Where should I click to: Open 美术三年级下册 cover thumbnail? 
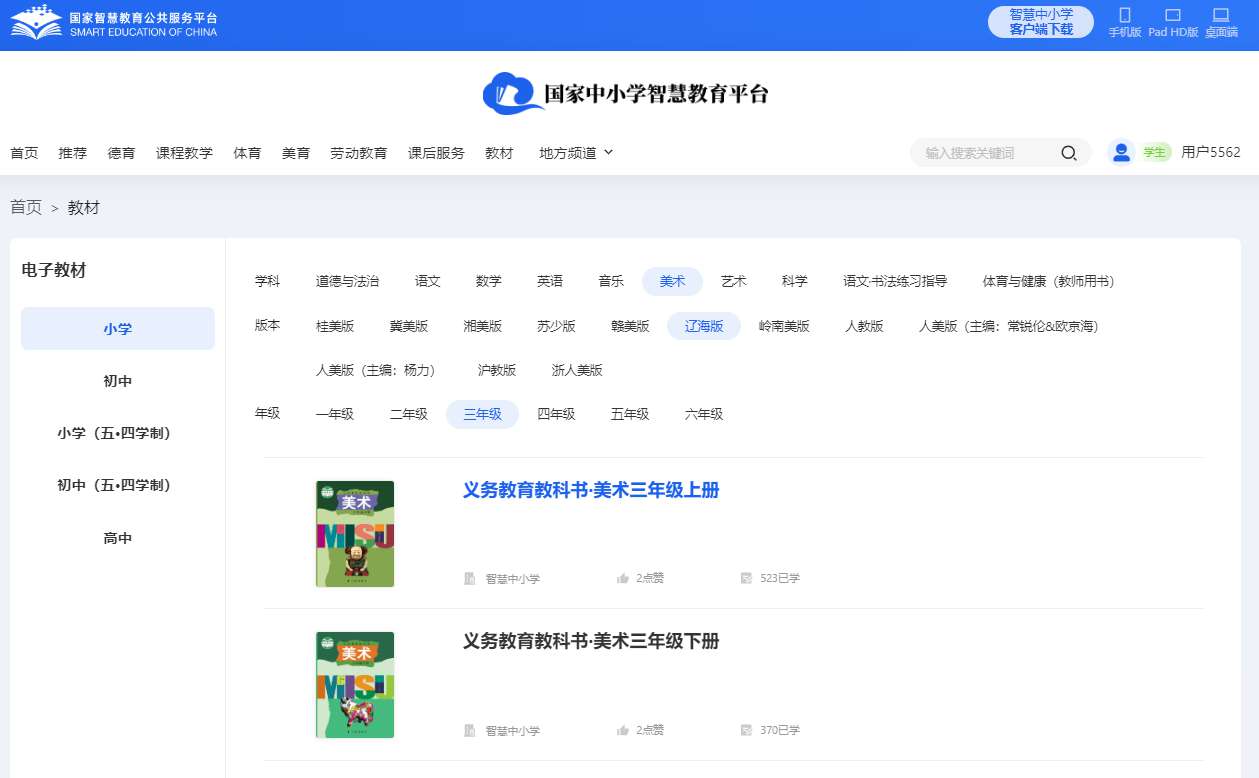coord(355,685)
